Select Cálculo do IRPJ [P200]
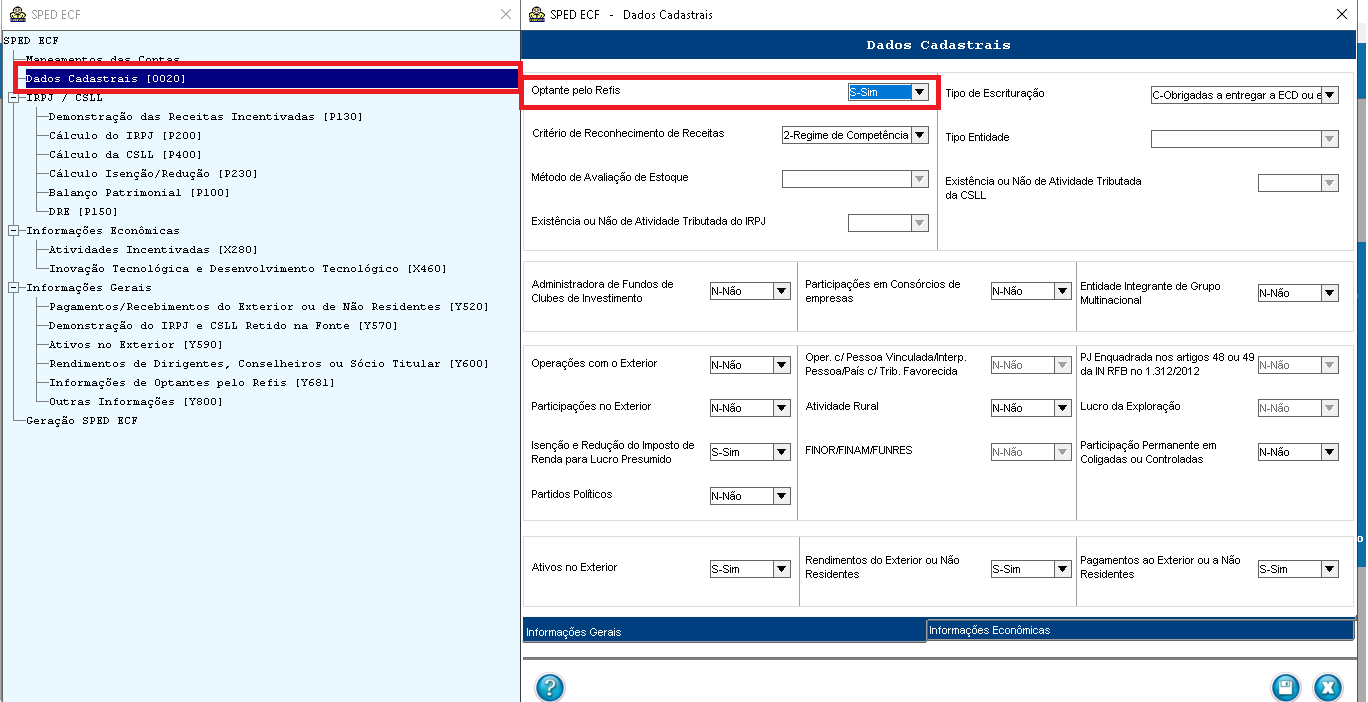The image size is (1368, 702). click(x=125, y=136)
